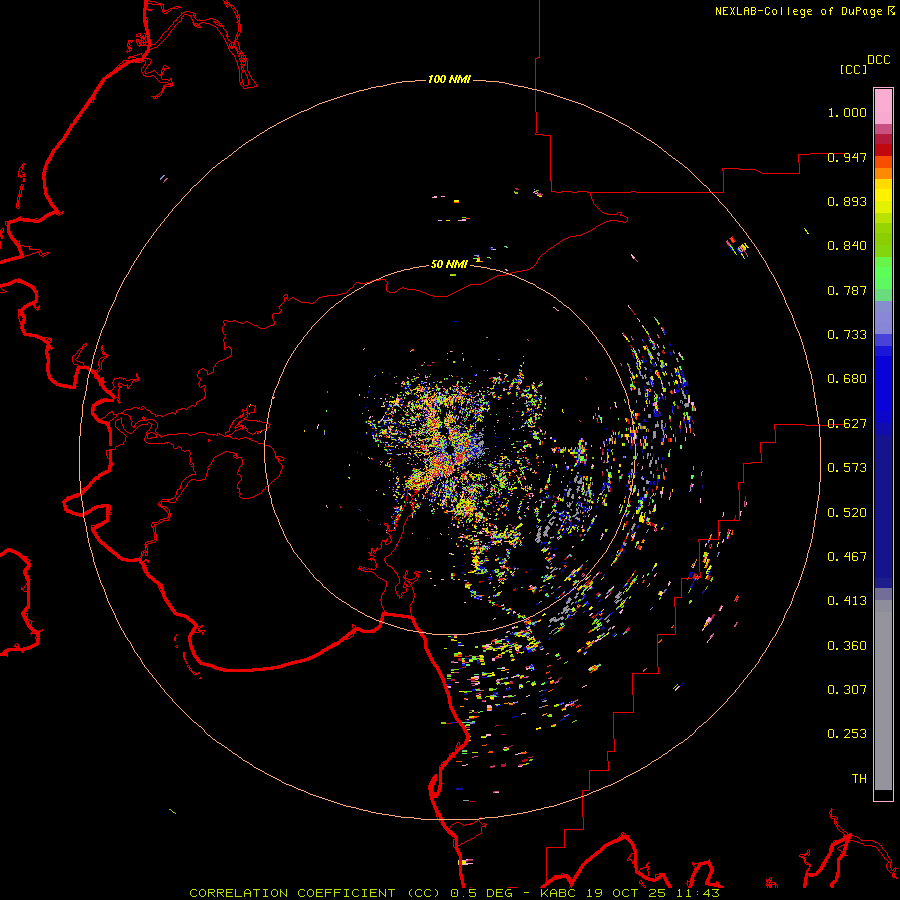Viewport: 900px width, 900px height.
Task: Pick the pink segment atop the color bar
Action: coord(883,106)
